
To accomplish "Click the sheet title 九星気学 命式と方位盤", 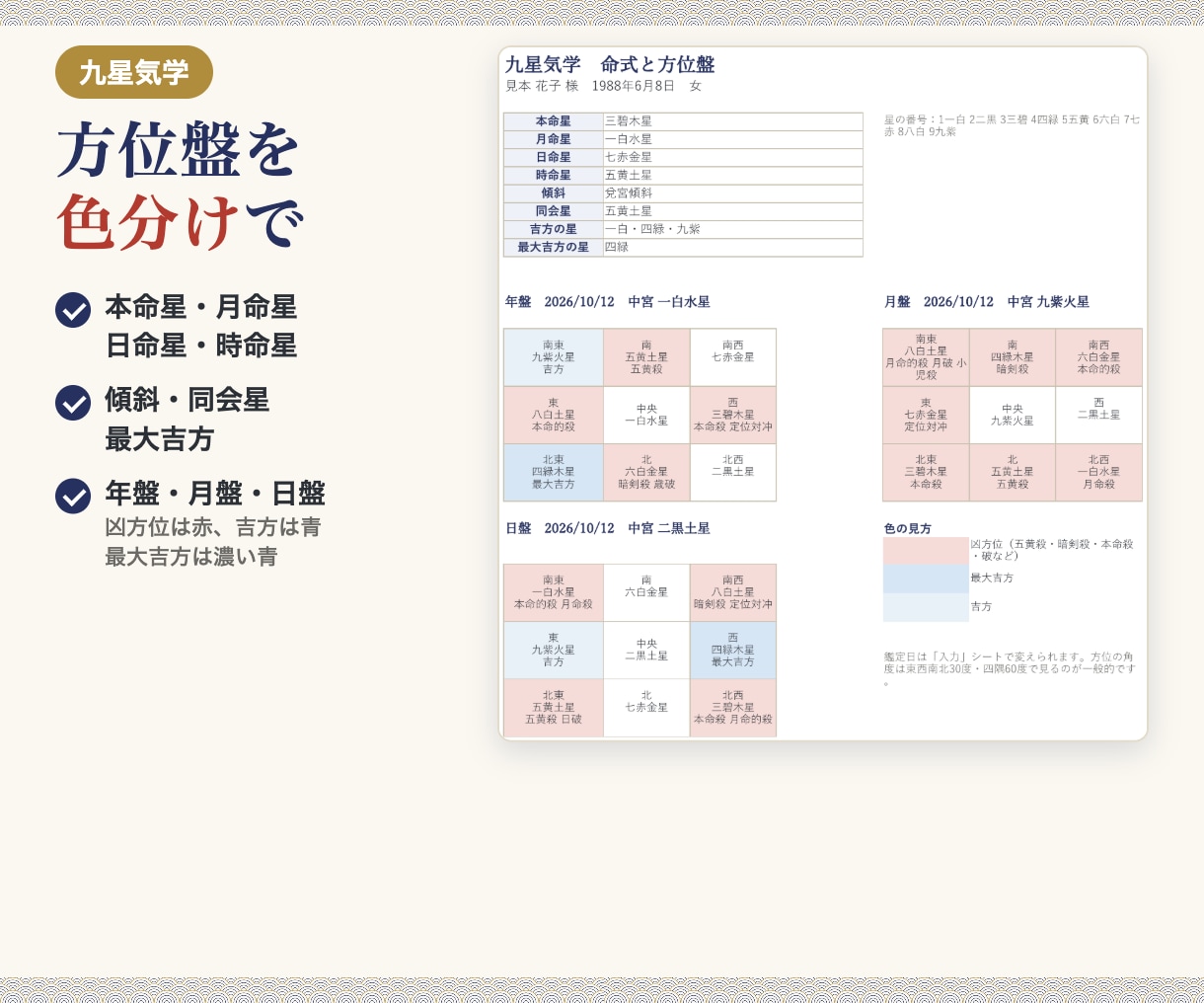I will [x=610, y=65].
